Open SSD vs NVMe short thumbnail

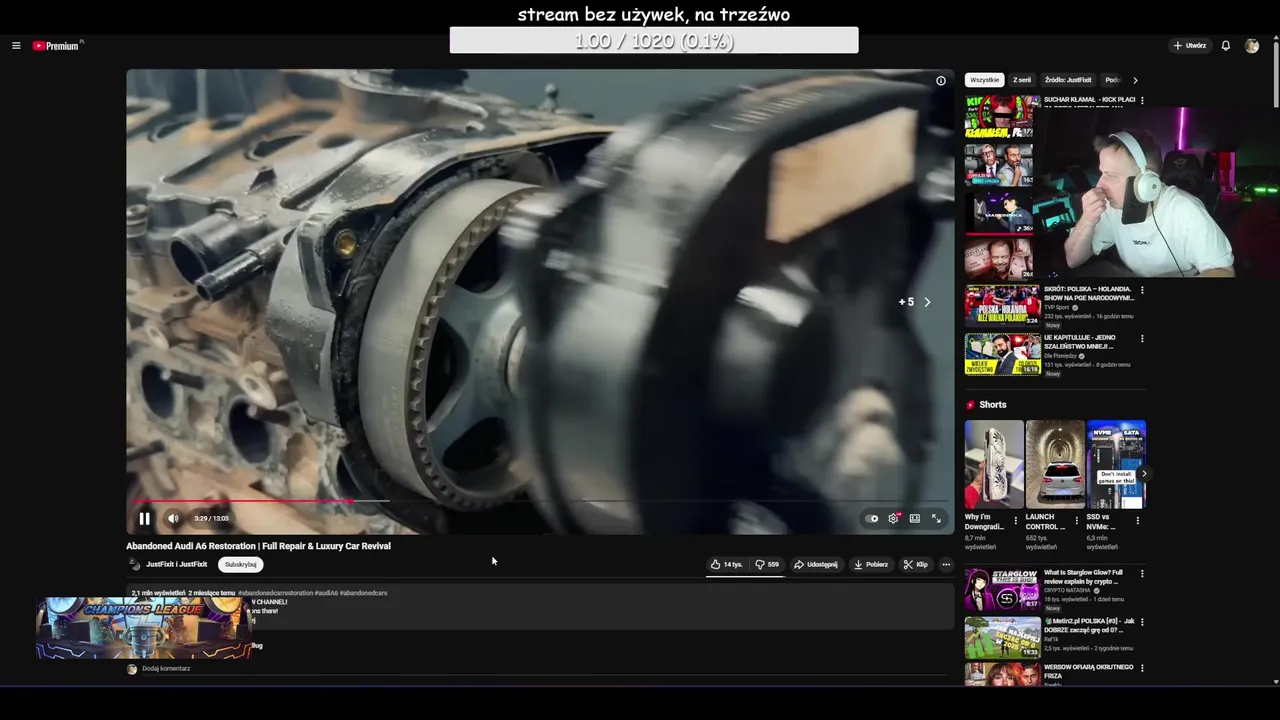[x=1116, y=464]
